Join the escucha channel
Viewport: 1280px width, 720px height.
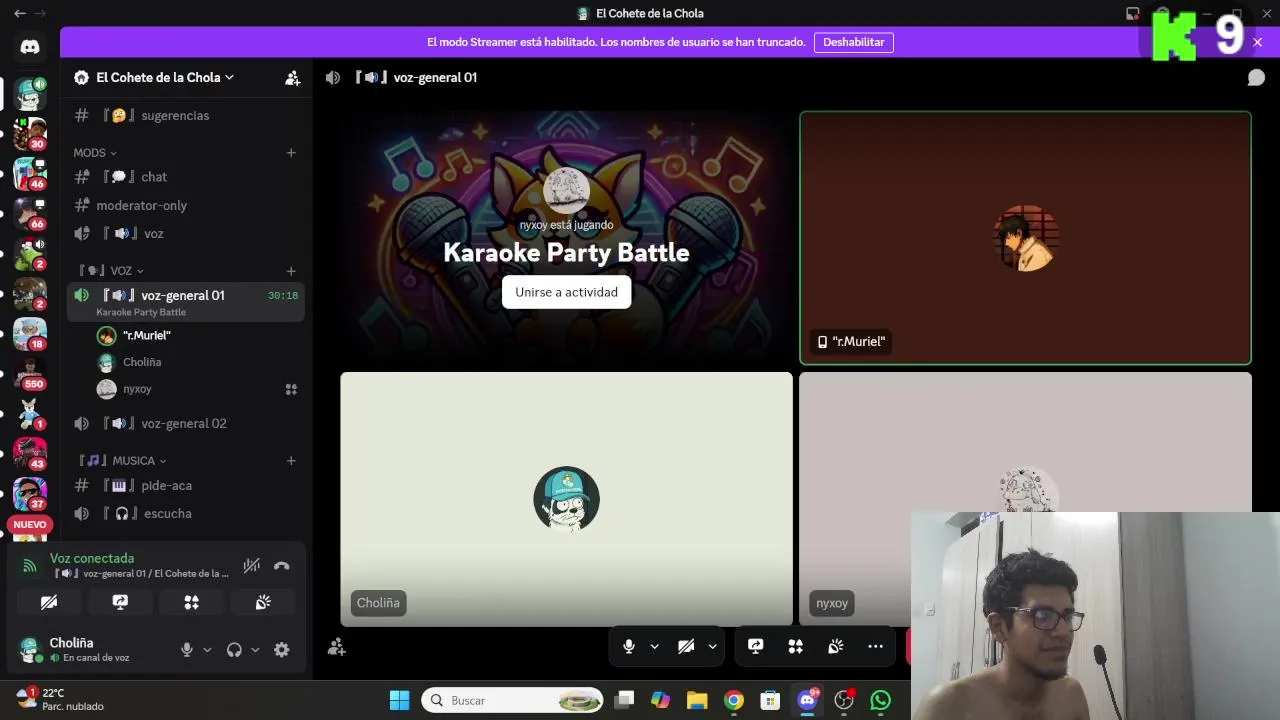coord(186,513)
